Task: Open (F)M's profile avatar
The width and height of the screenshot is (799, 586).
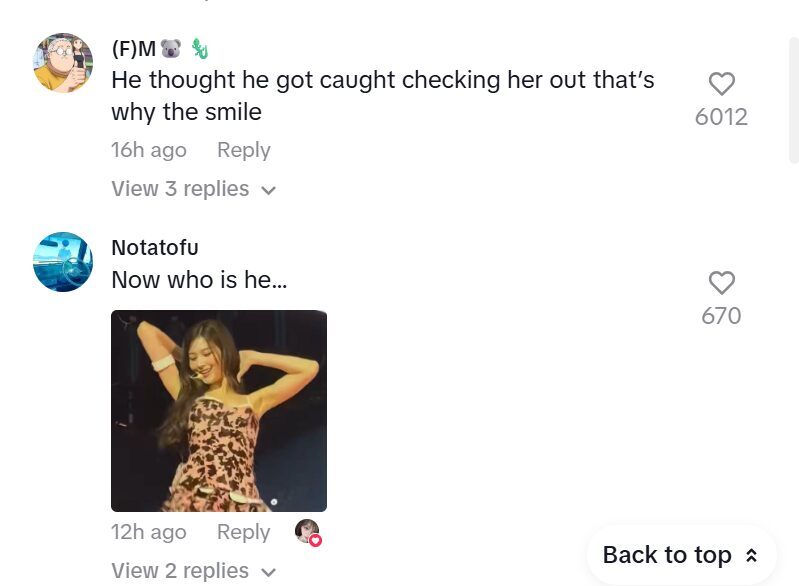Action: [x=63, y=62]
